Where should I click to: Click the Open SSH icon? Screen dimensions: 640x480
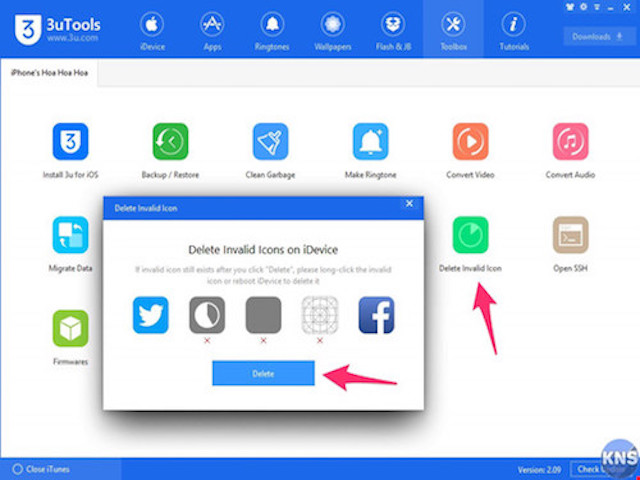coord(571,235)
